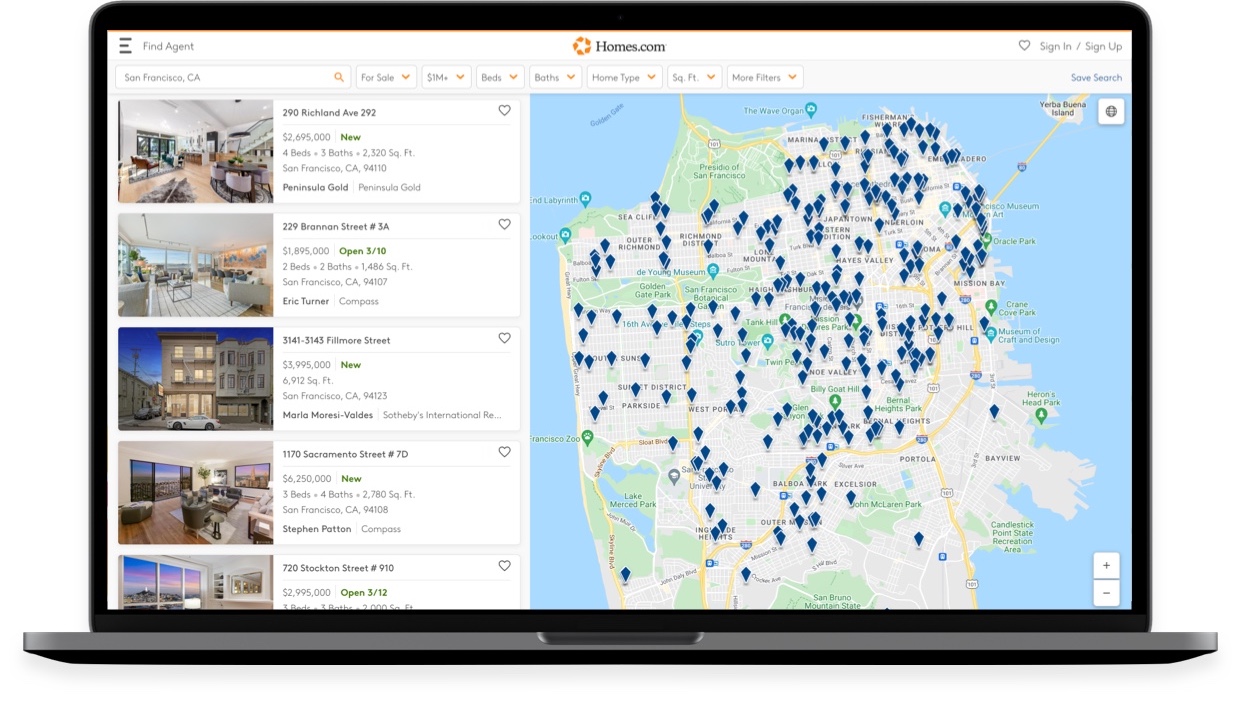Open the 720 Stockton Street # 910 title

338,568
